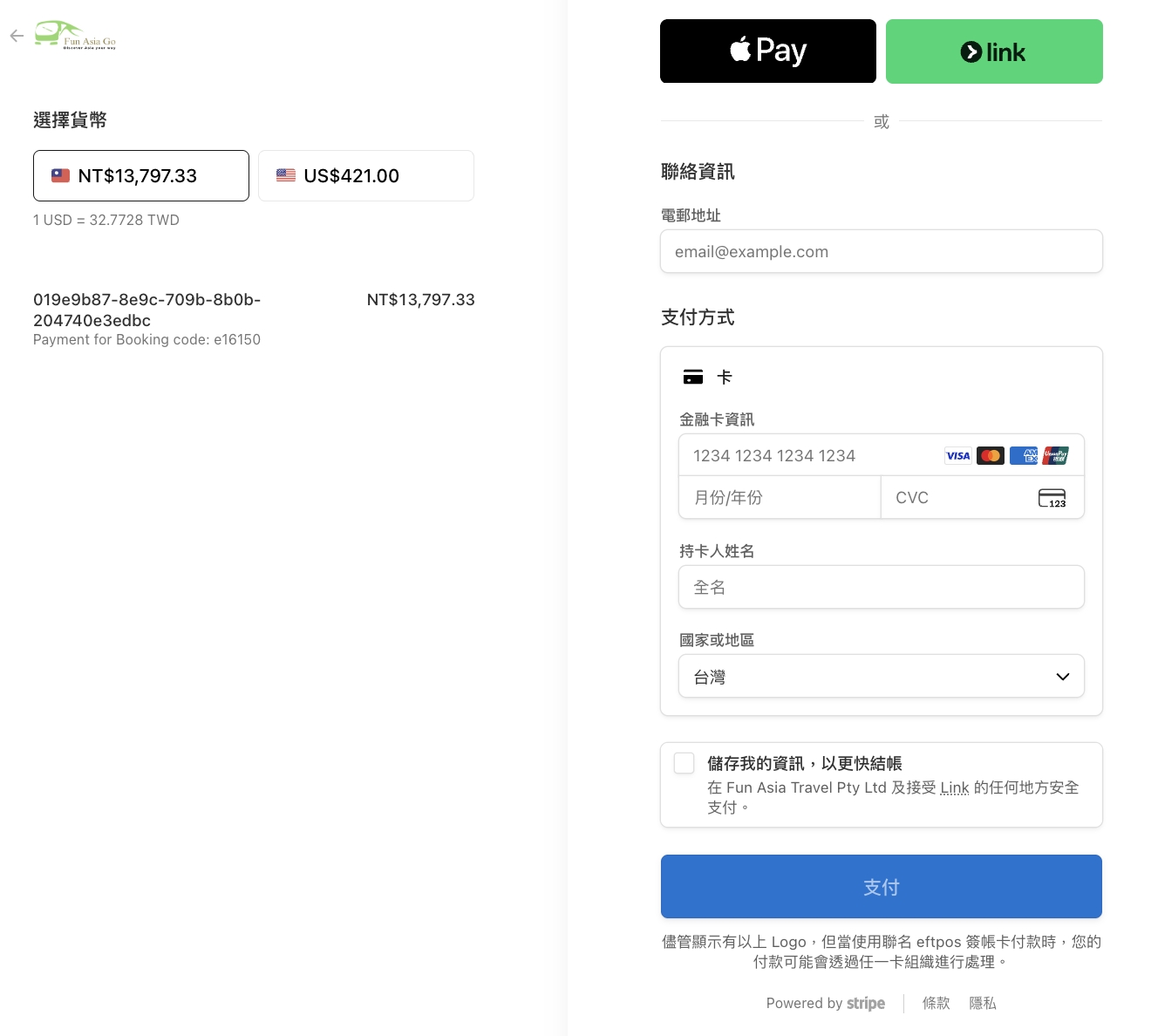
Task: Pay with Link button
Action: coord(994,51)
